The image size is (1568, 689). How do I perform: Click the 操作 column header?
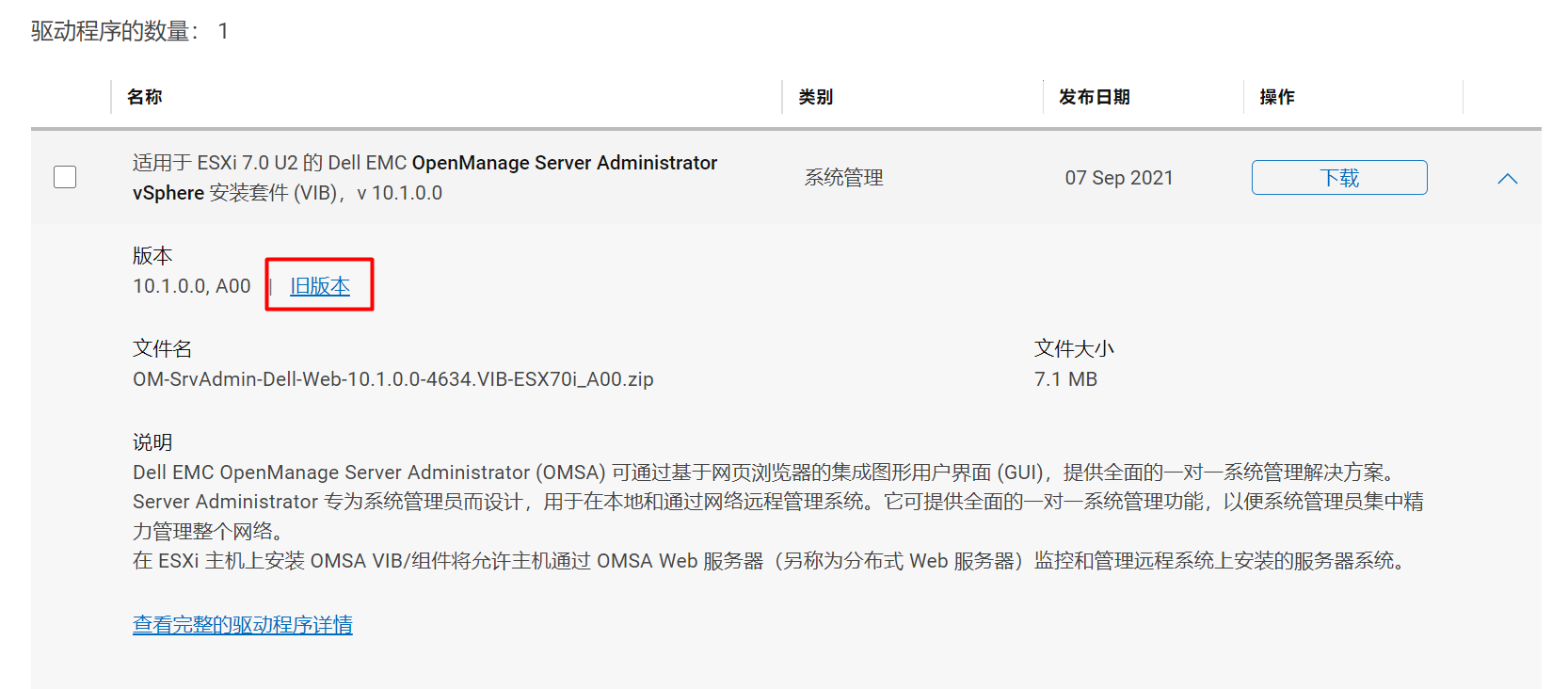click(1277, 97)
